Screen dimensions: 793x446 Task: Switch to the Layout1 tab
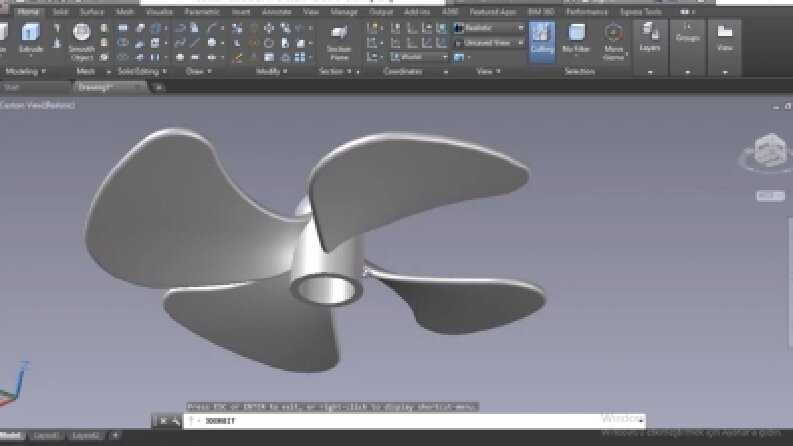[x=47, y=435]
